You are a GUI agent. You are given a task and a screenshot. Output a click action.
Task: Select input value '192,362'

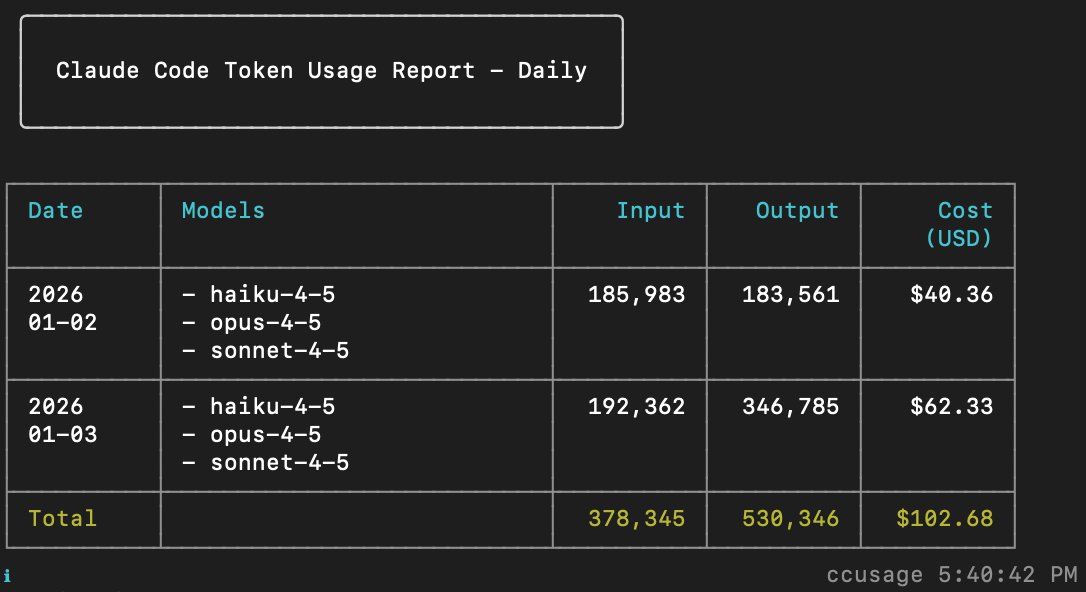click(637, 407)
